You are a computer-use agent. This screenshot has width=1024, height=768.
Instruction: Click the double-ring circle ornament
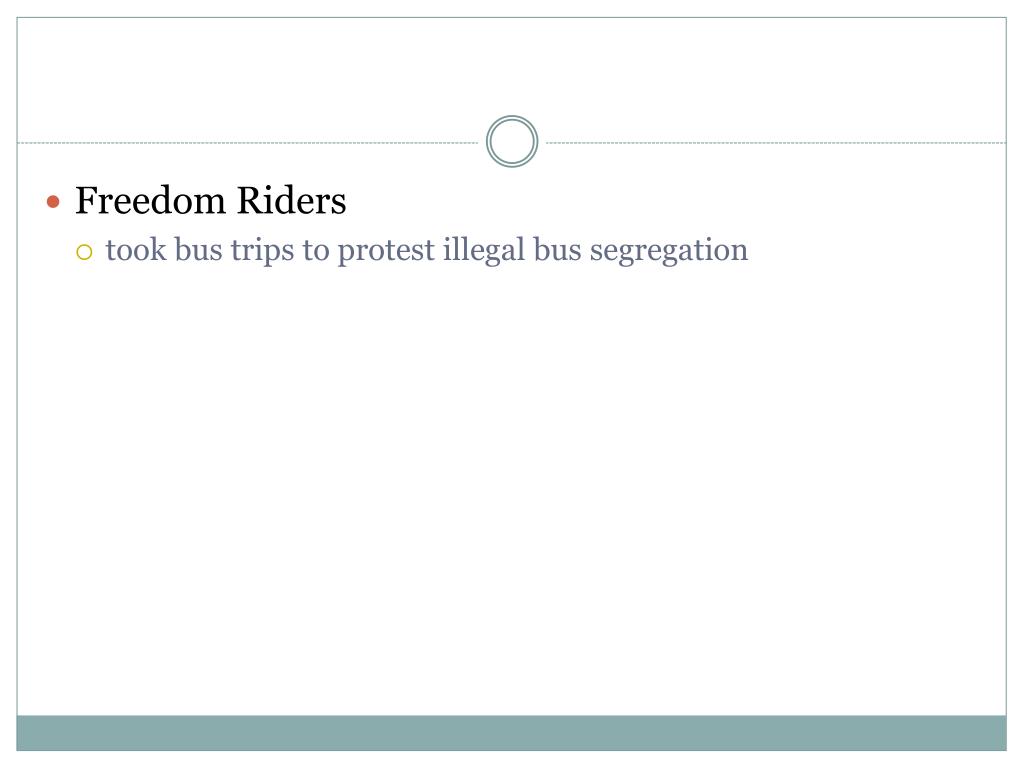(x=512, y=141)
